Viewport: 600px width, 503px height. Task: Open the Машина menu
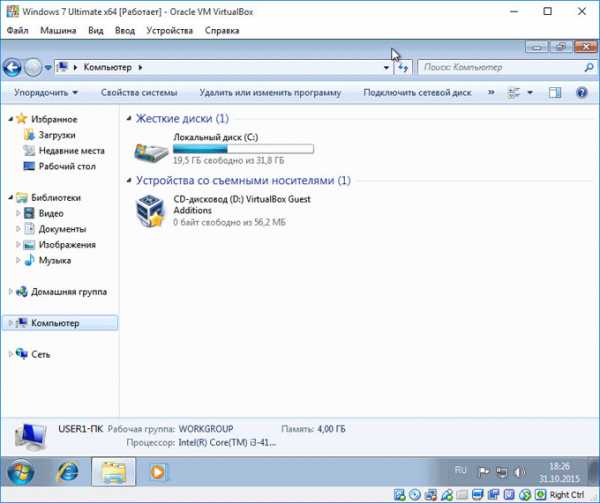[x=58, y=31]
